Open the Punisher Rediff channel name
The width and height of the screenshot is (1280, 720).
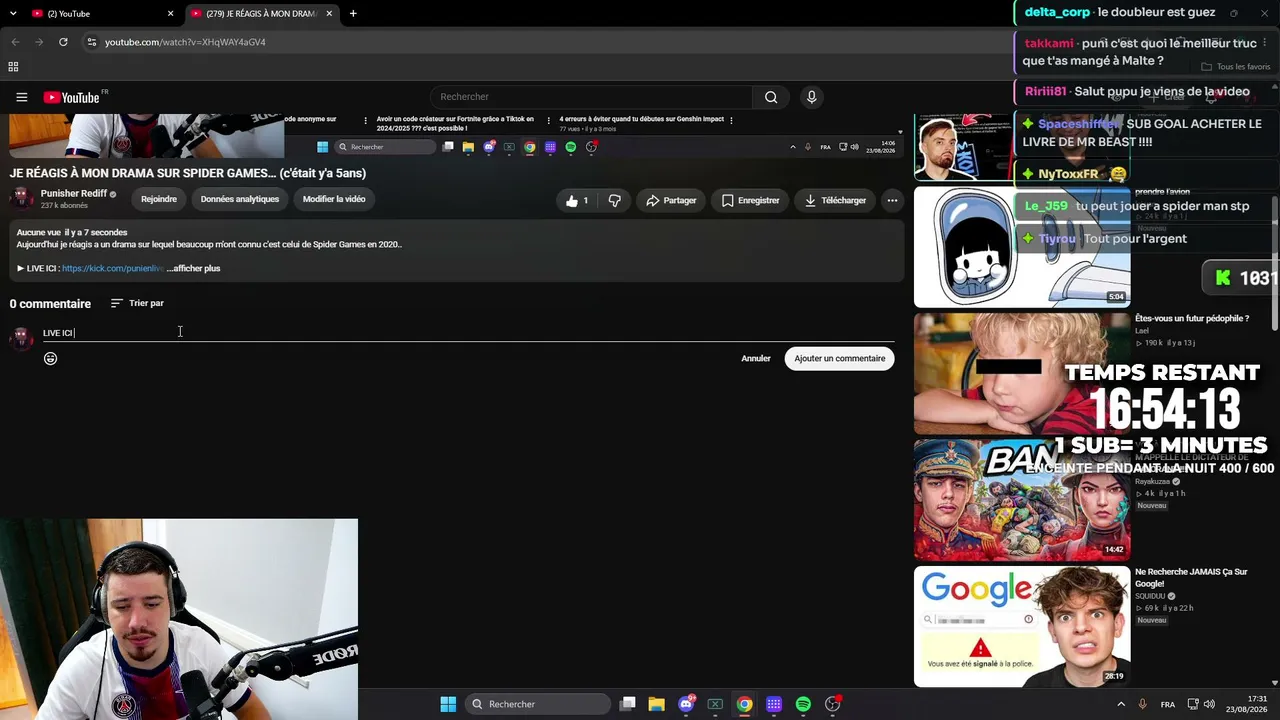point(74,193)
